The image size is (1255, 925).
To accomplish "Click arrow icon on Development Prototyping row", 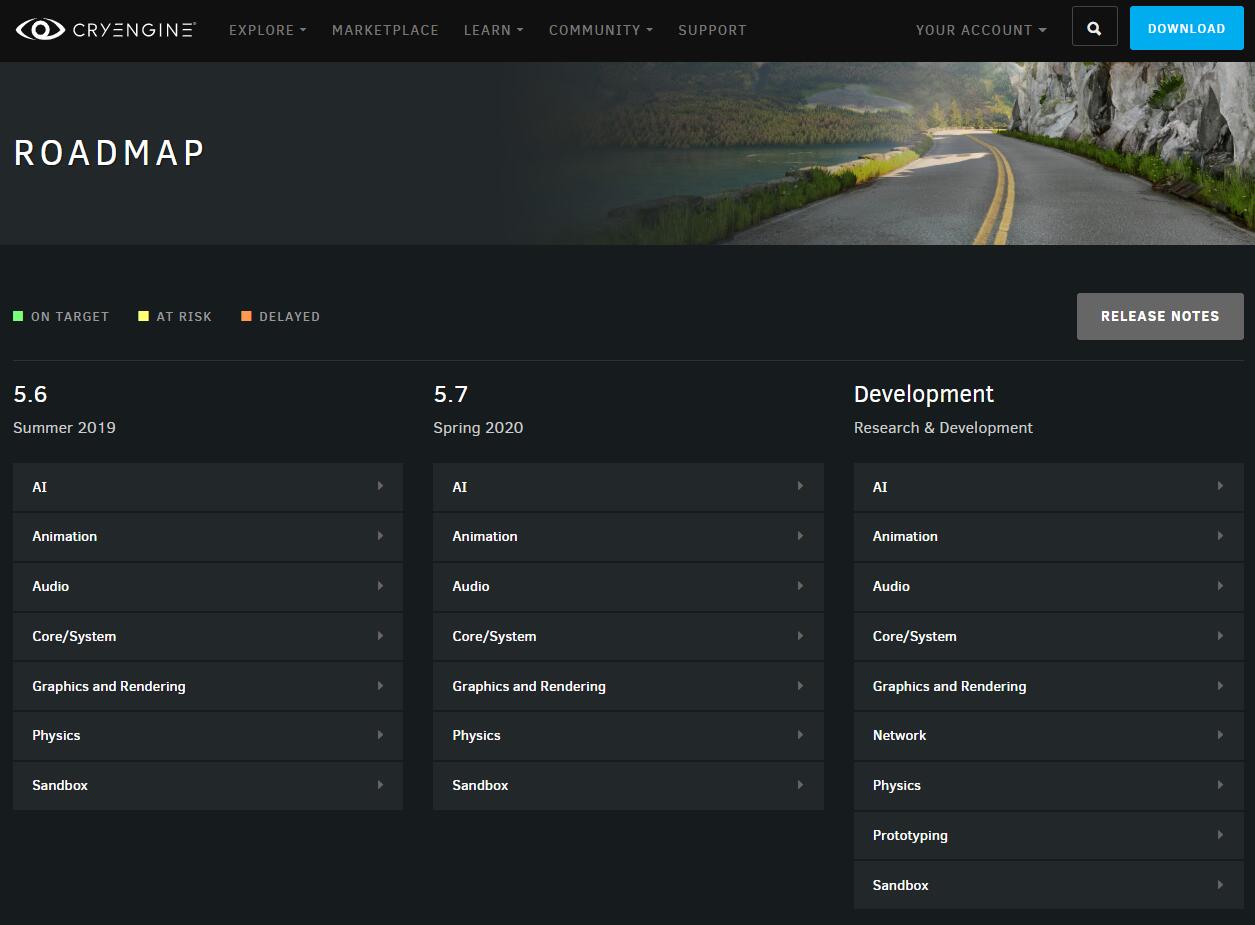I will click(x=1220, y=835).
